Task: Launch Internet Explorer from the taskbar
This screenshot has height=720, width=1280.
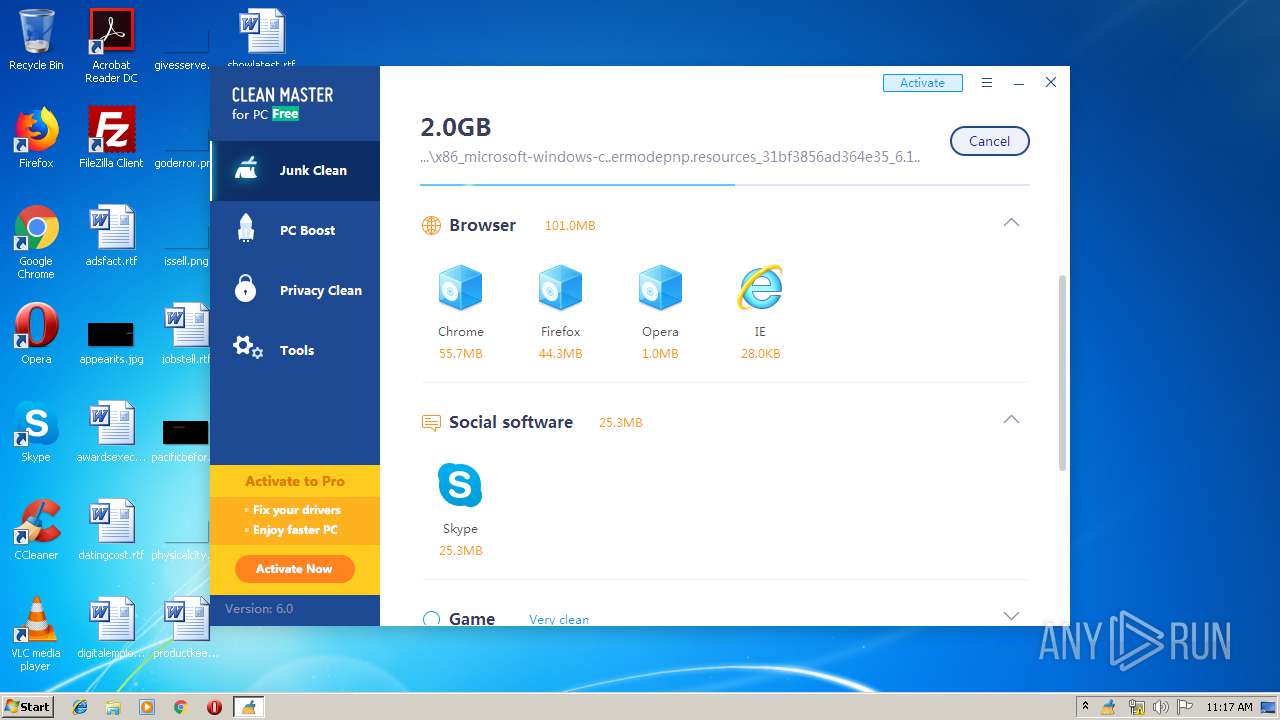Action: pos(80,707)
